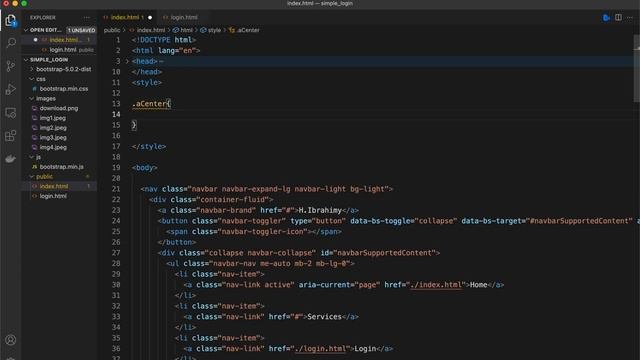This screenshot has width=640, height=360.
Task: Follow the ./index.html href link
Action: pos(436,284)
